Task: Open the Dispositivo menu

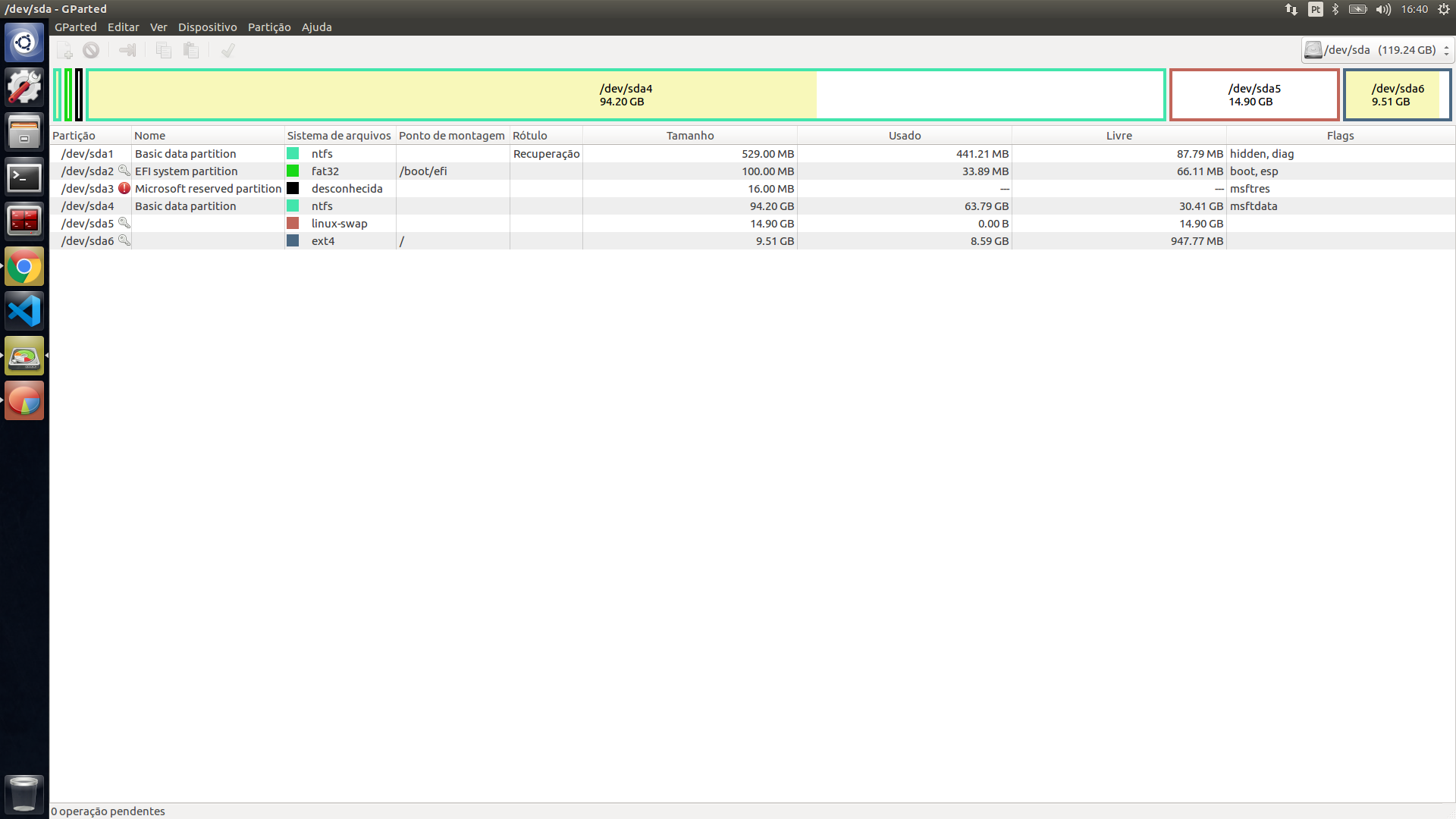Action: point(207,27)
